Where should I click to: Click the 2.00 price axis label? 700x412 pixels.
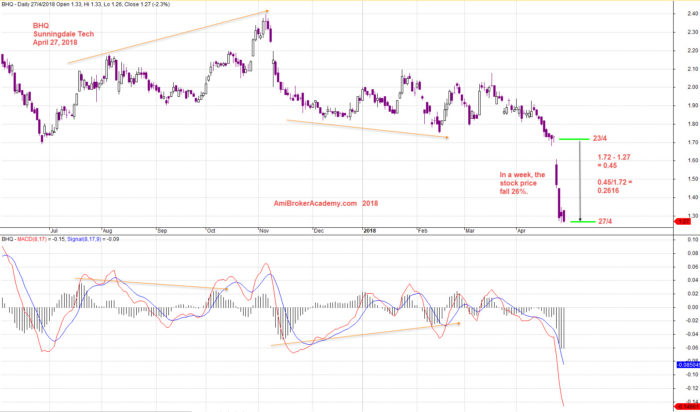click(691, 87)
